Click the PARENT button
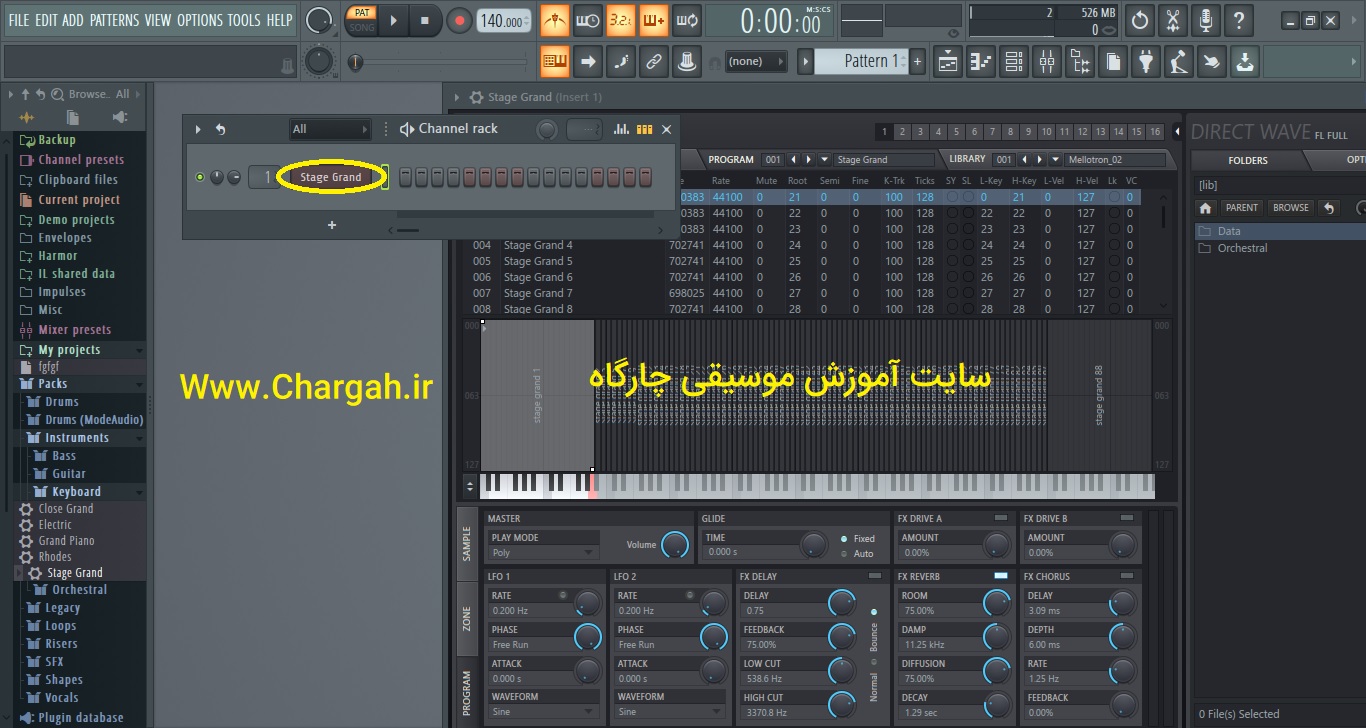The image size is (1366, 728). pyautogui.click(x=1241, y=208)
